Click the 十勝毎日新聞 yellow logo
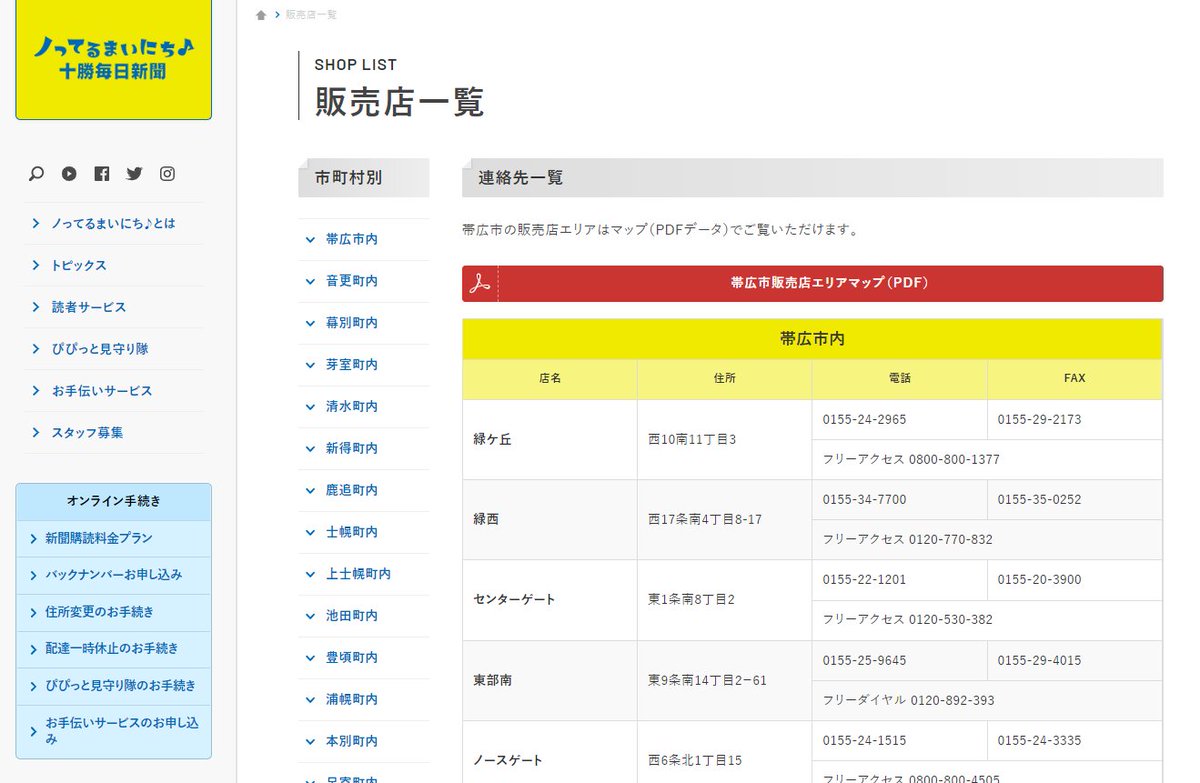Screen dimensions: 1200x783 click(114, 60)
